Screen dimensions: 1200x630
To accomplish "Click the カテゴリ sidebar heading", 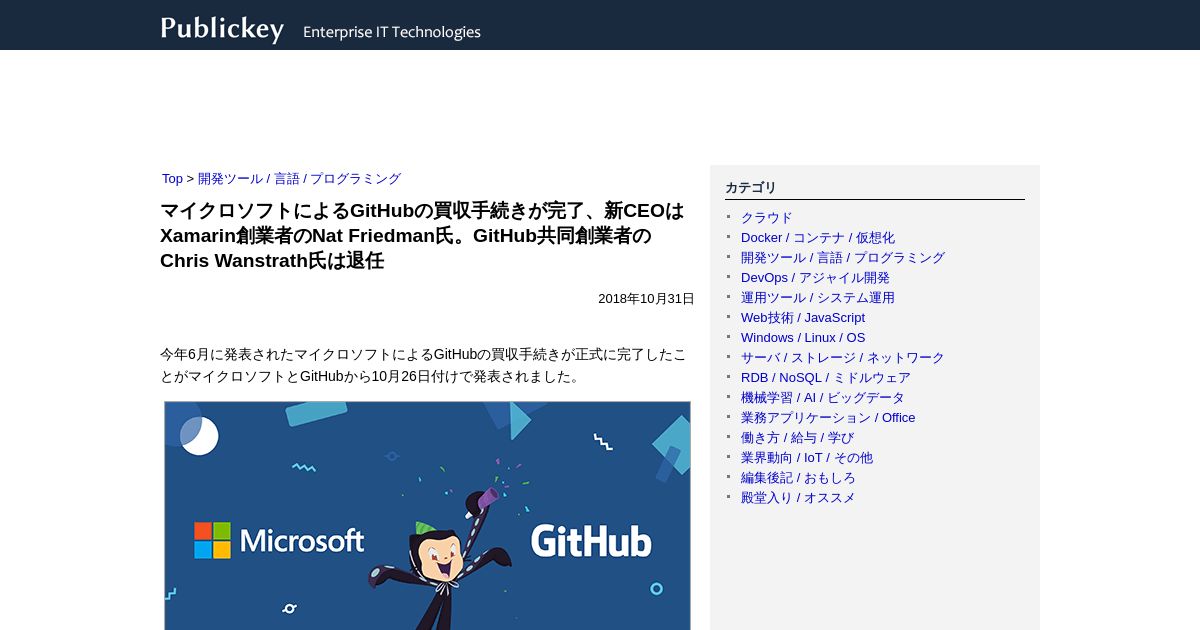I will tap(751, 187).
